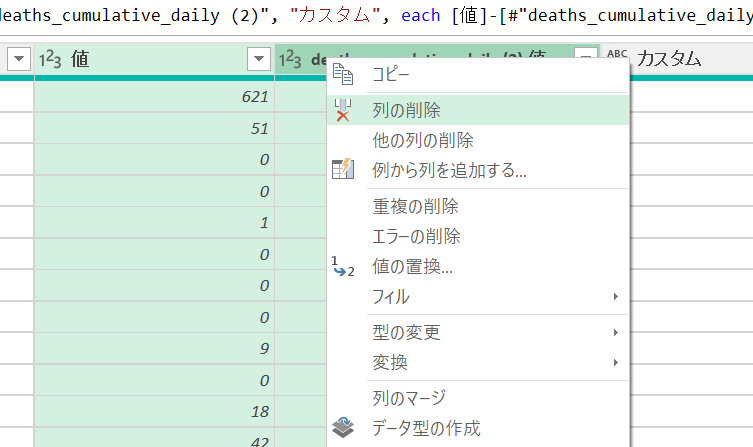The width and height of the screenshot is (753, 447).
Task: Select エラーの削除 menu entry
Action: coord(415,237)
